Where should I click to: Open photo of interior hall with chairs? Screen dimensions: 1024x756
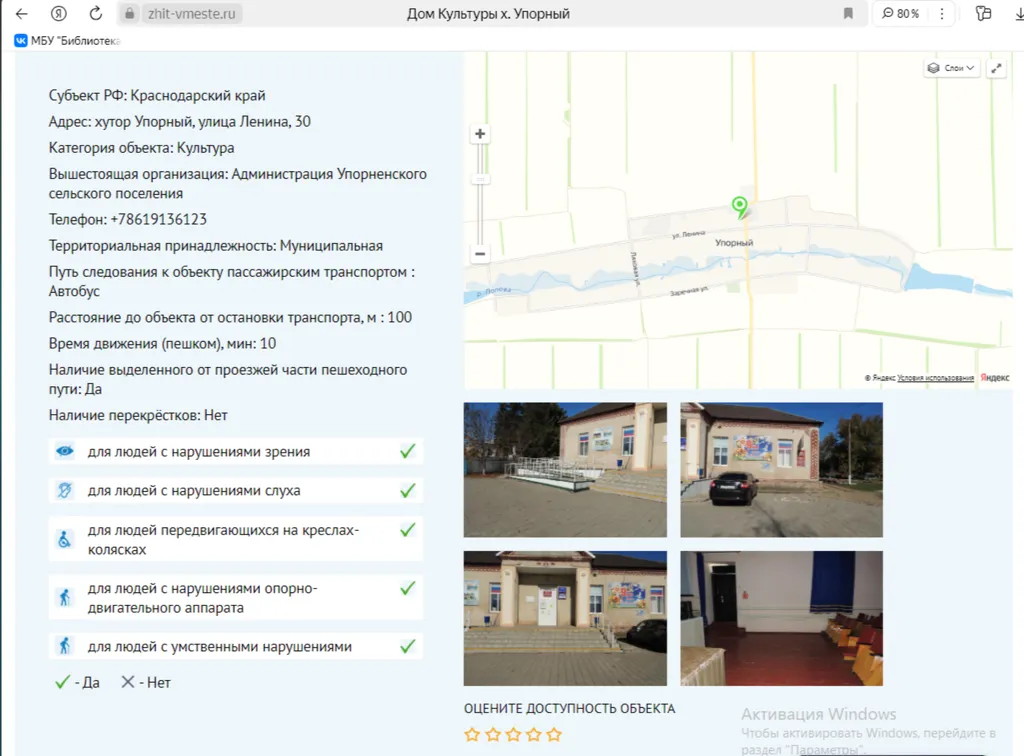[781, 617]
